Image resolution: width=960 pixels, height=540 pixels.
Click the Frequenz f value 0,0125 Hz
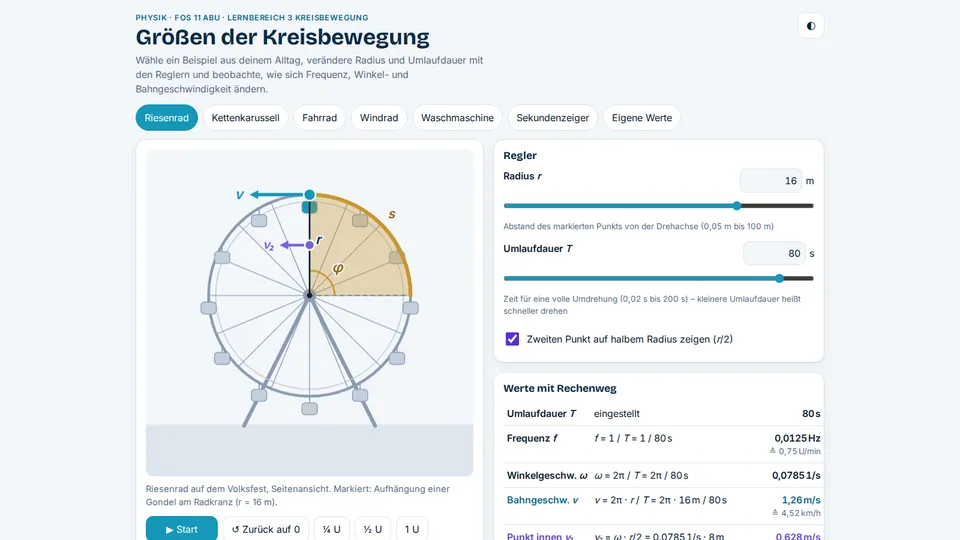coord(797,438)
